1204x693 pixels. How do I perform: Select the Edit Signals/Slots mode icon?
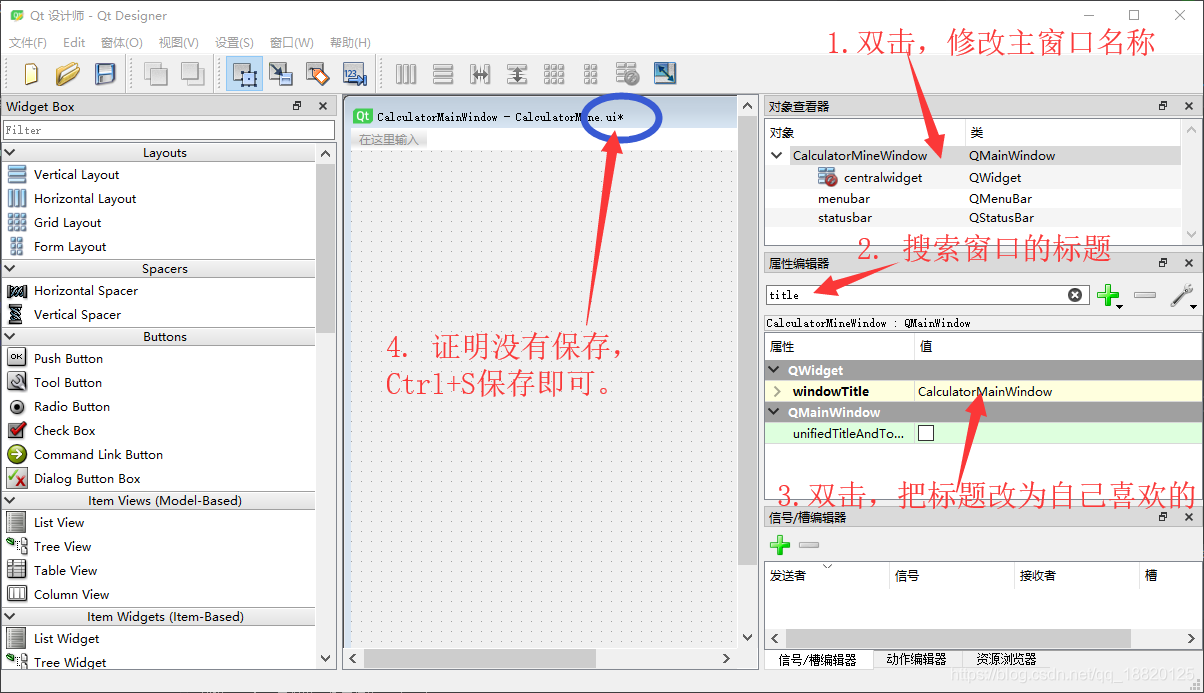pos(281,73)
